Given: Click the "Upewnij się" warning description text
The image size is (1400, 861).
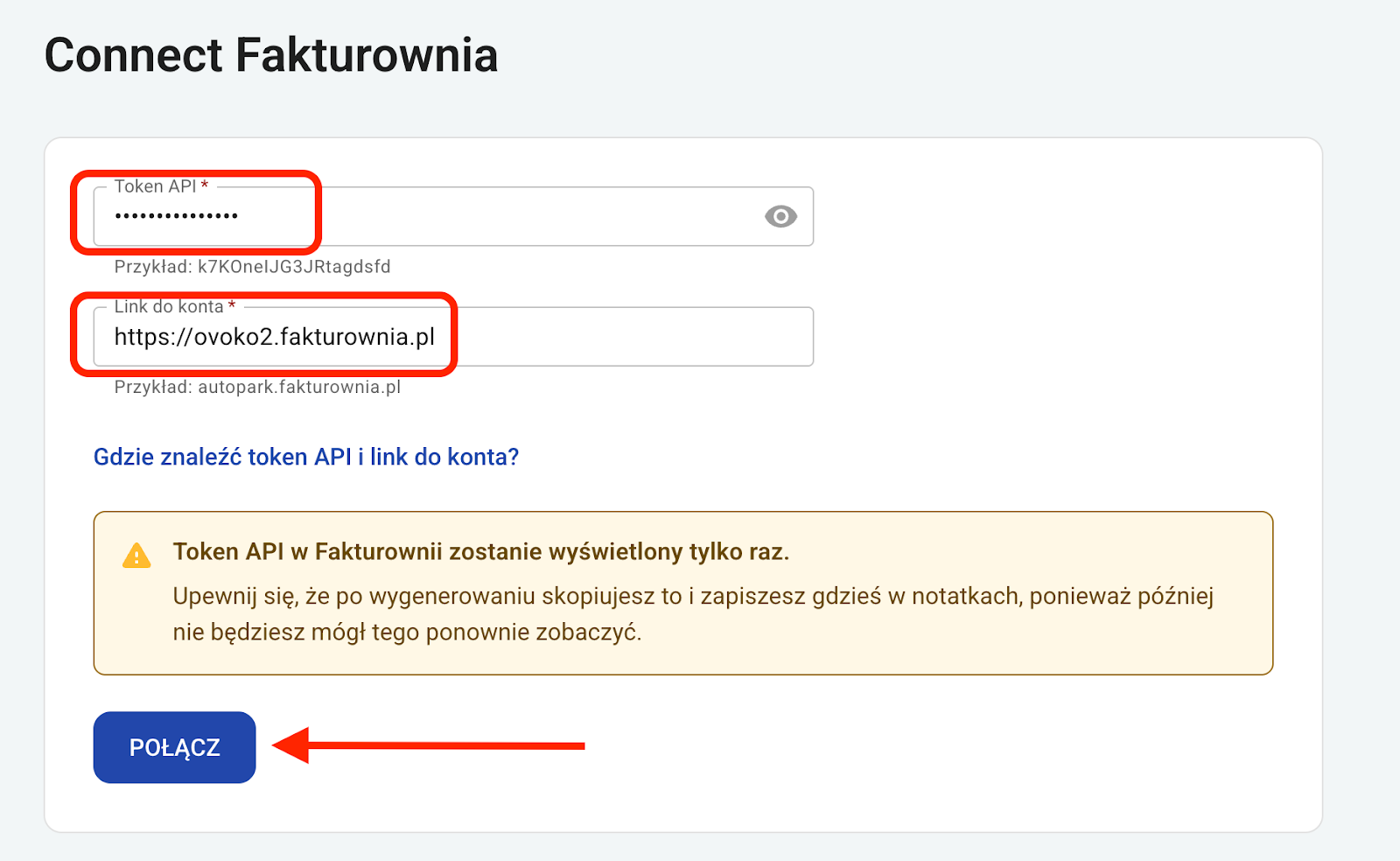Looking at the screenshot, I should coord(692,597).
